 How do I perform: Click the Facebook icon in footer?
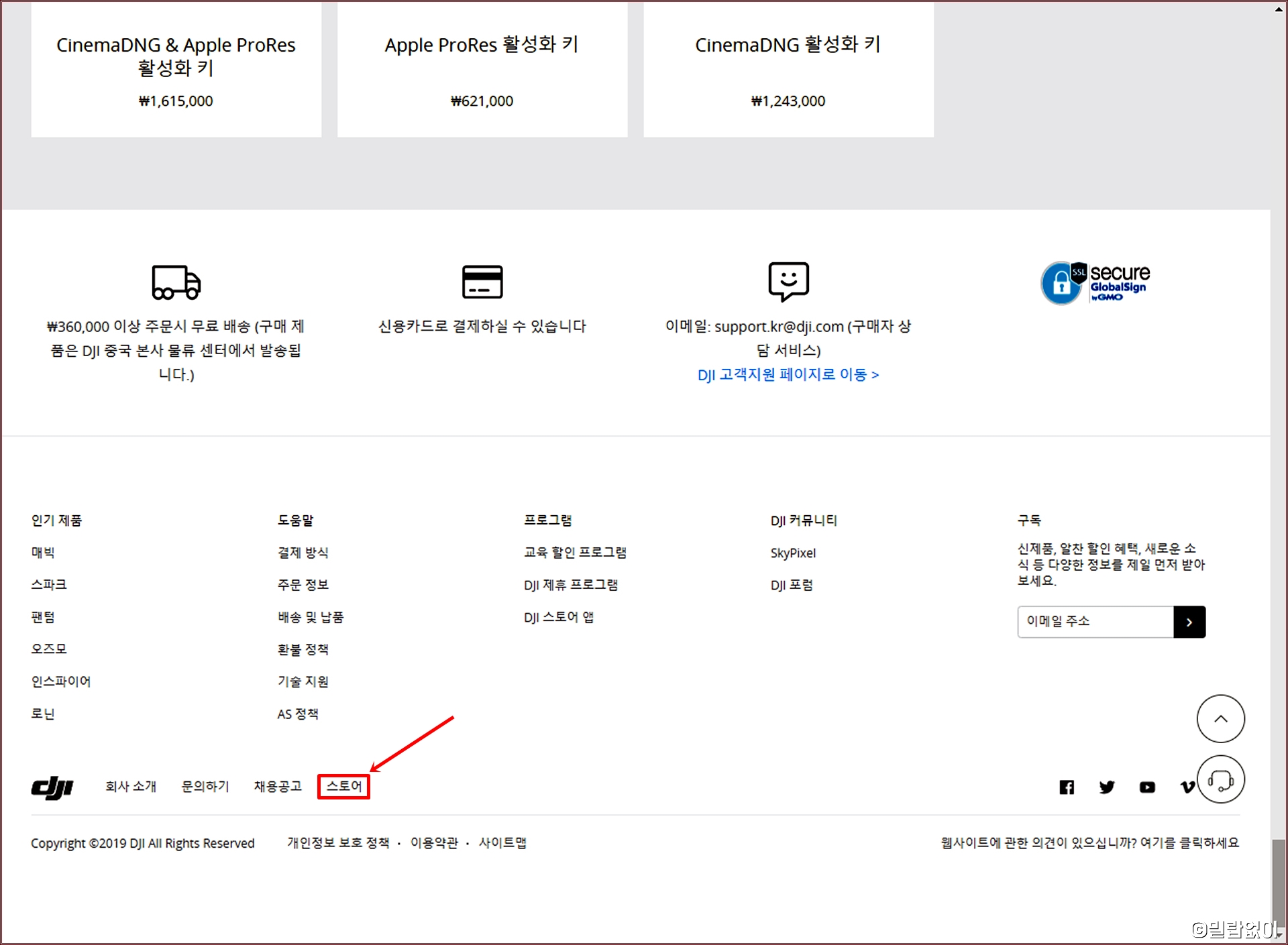click(1067, 787)
